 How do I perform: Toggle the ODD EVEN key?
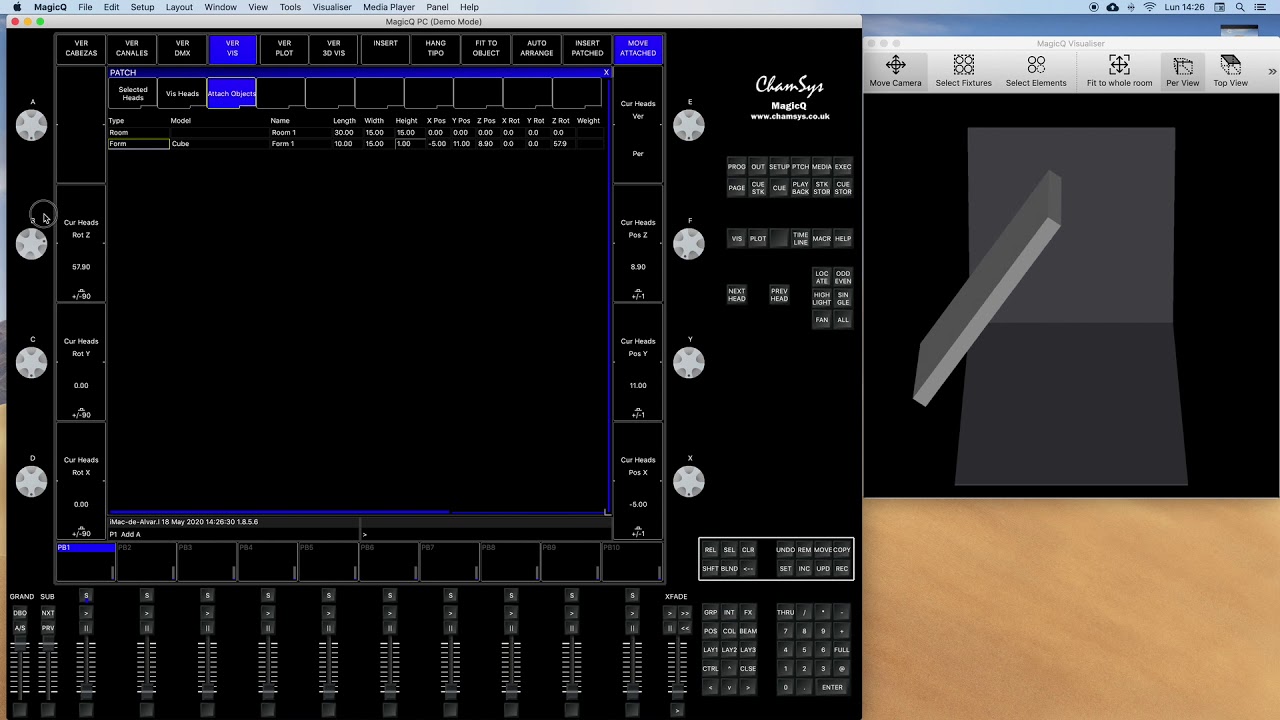point(843,277)
